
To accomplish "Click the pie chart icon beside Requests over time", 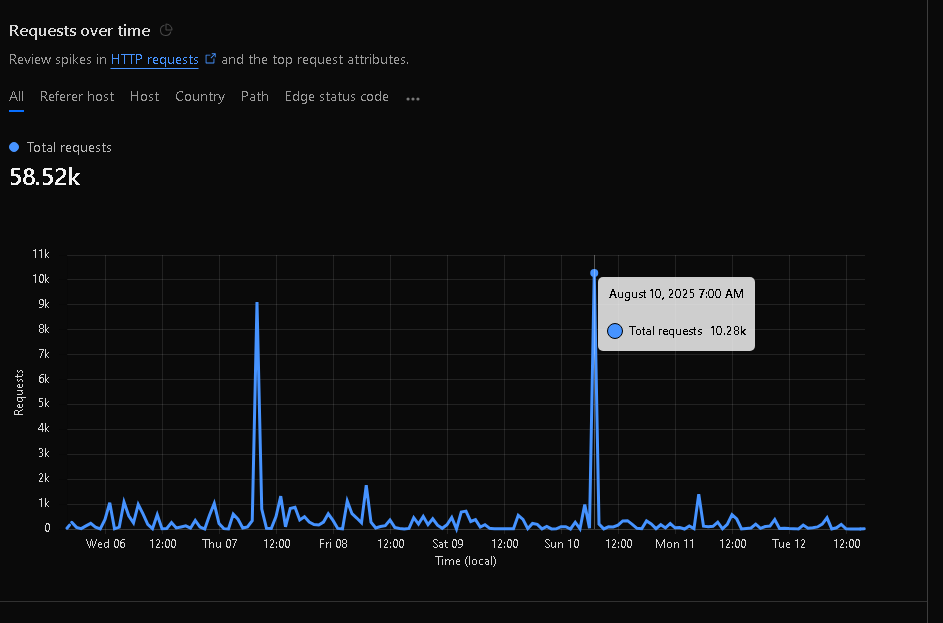I will (x=166, y=30).
